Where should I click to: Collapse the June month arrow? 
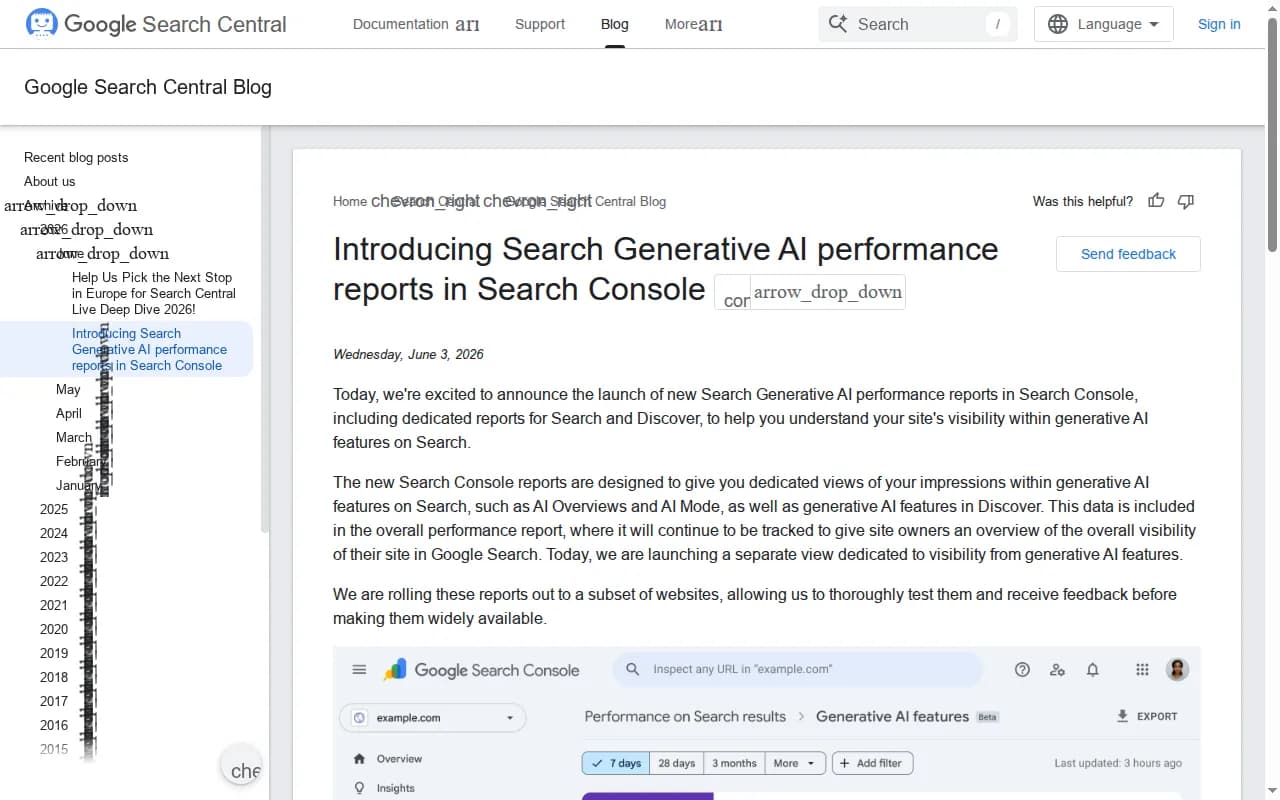point(102,253)
